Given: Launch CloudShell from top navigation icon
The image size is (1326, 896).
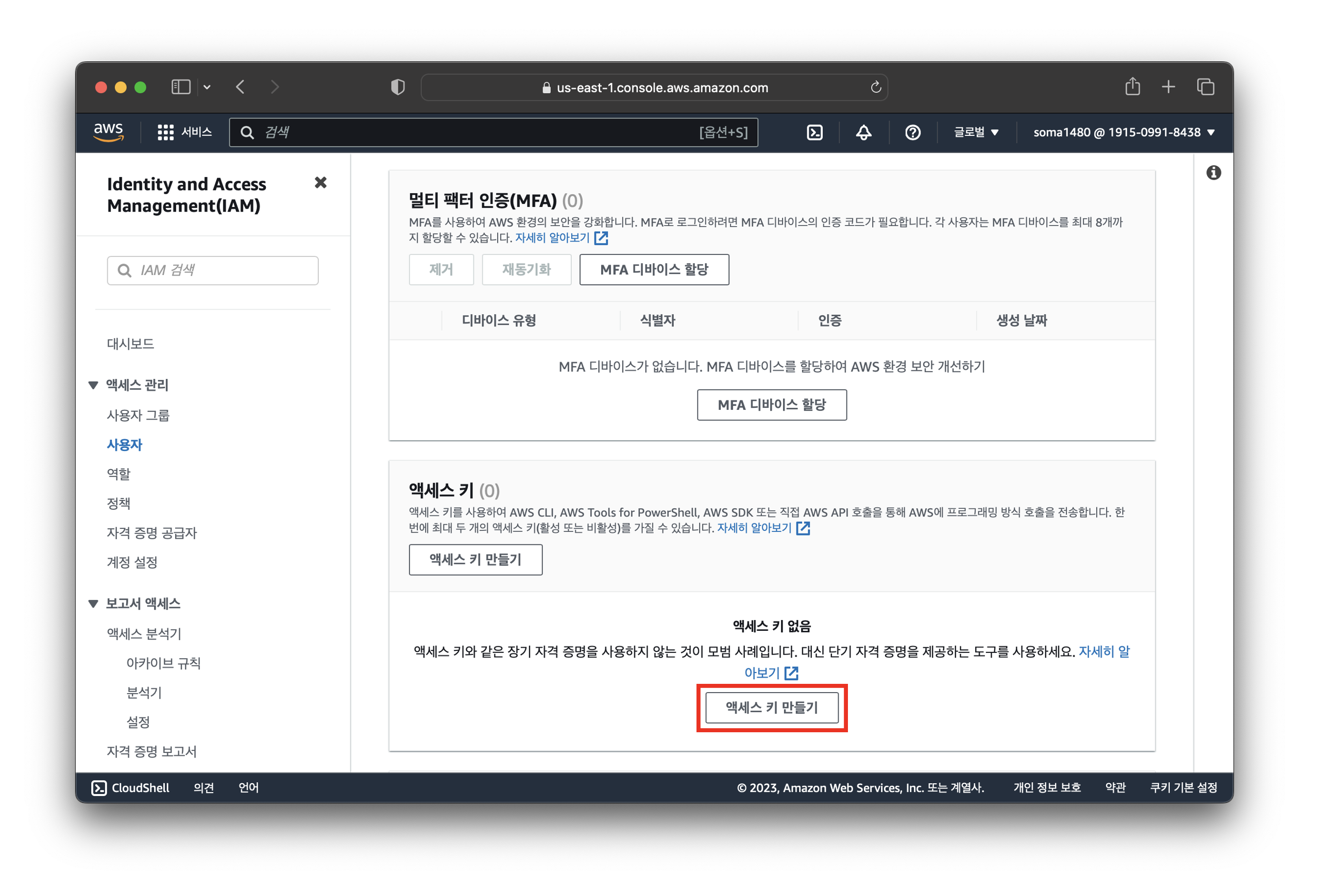Looking at the screenshot, I should 814,132.
